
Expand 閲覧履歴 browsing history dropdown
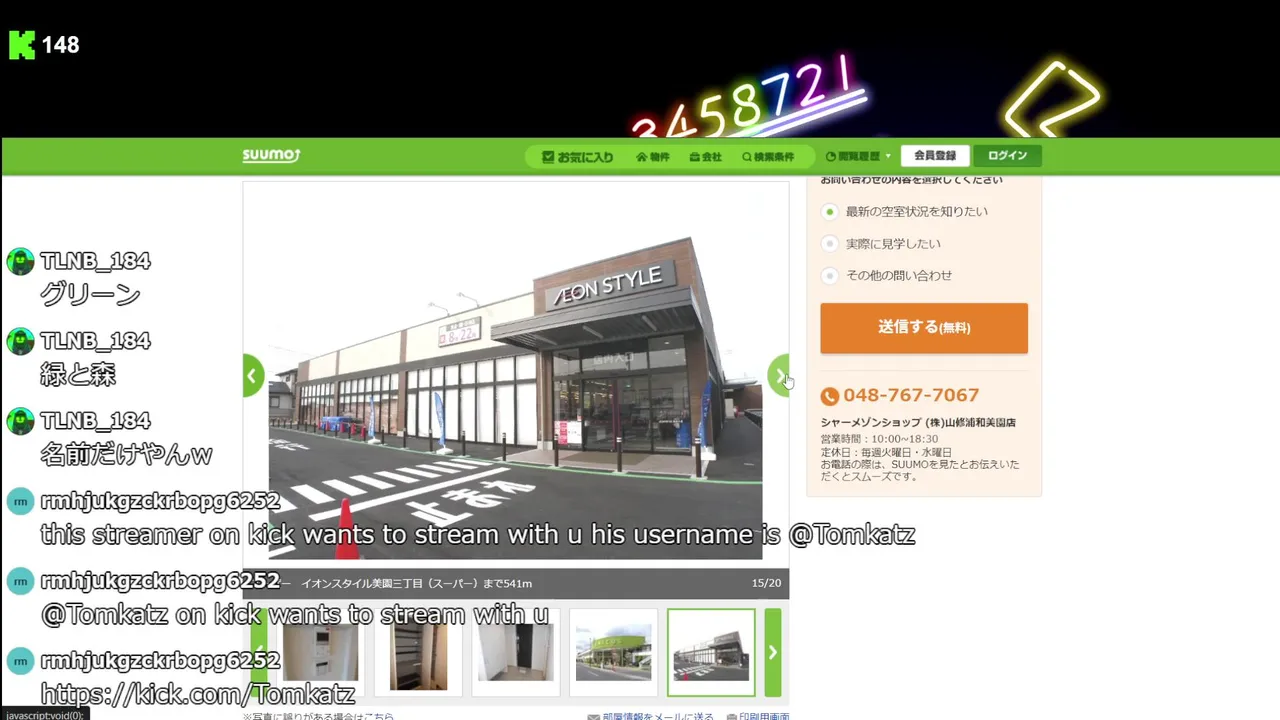pos(858,157)
